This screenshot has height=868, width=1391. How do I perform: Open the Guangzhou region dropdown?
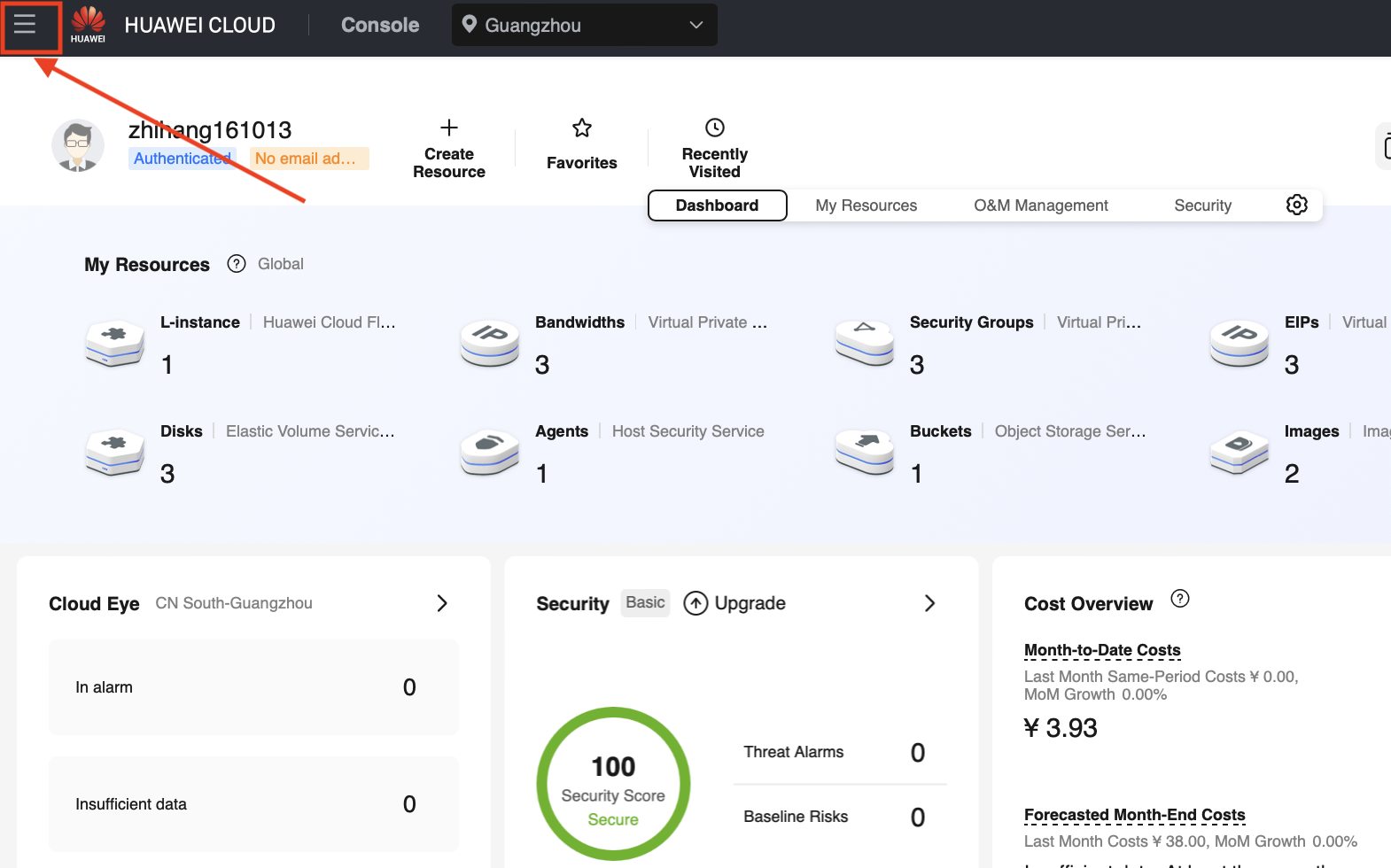[584, 25]
